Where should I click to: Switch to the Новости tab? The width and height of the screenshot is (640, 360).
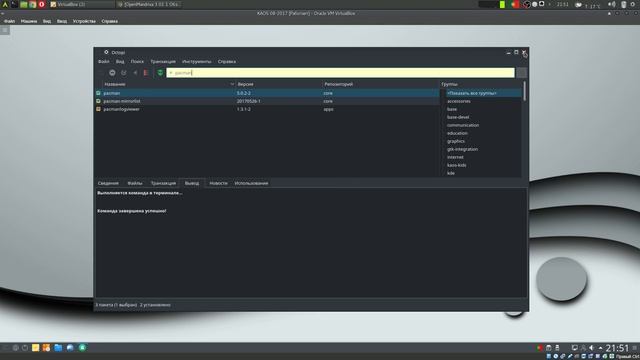click(218, 183)
